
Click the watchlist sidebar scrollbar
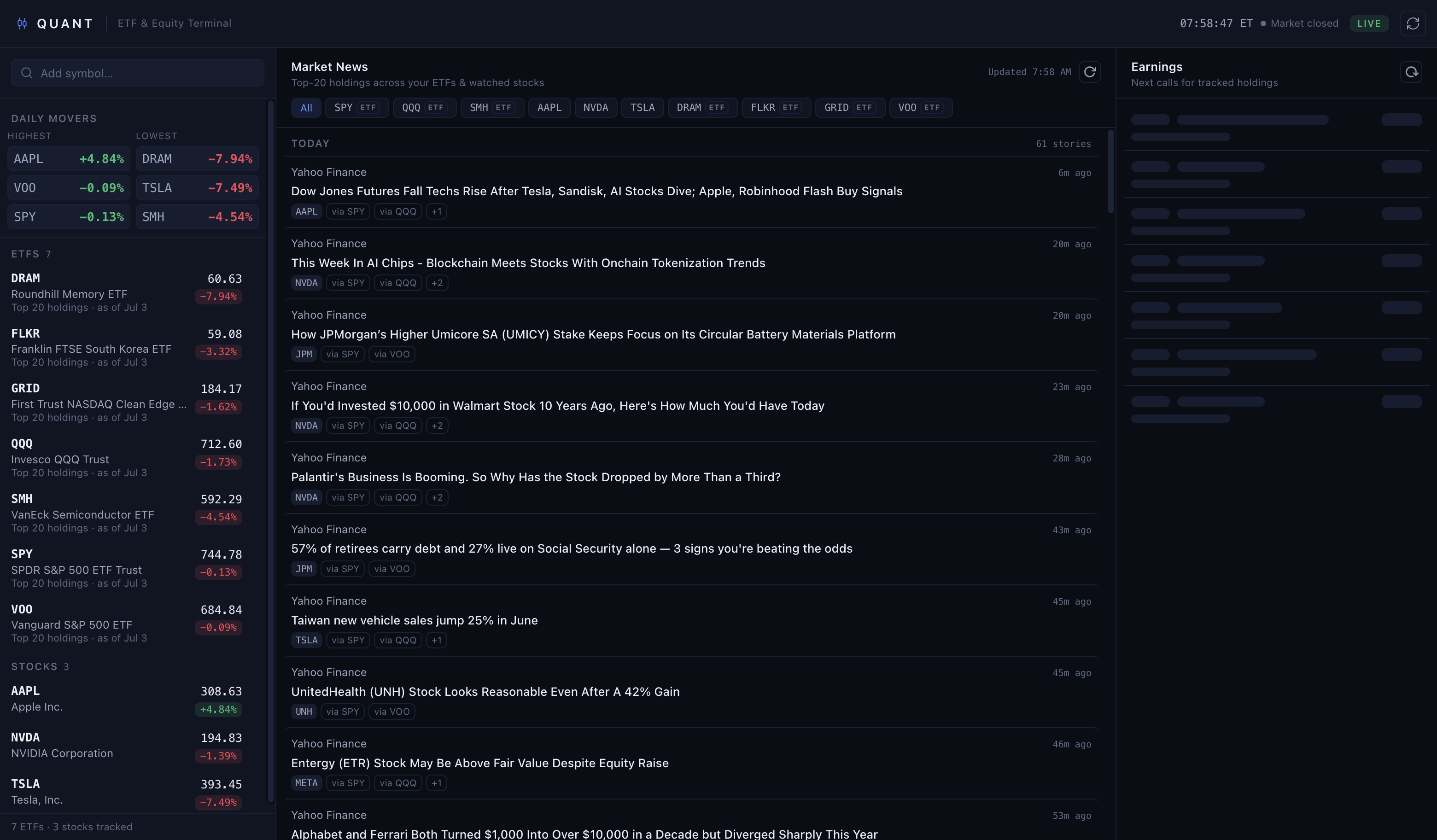coord(270,450)
